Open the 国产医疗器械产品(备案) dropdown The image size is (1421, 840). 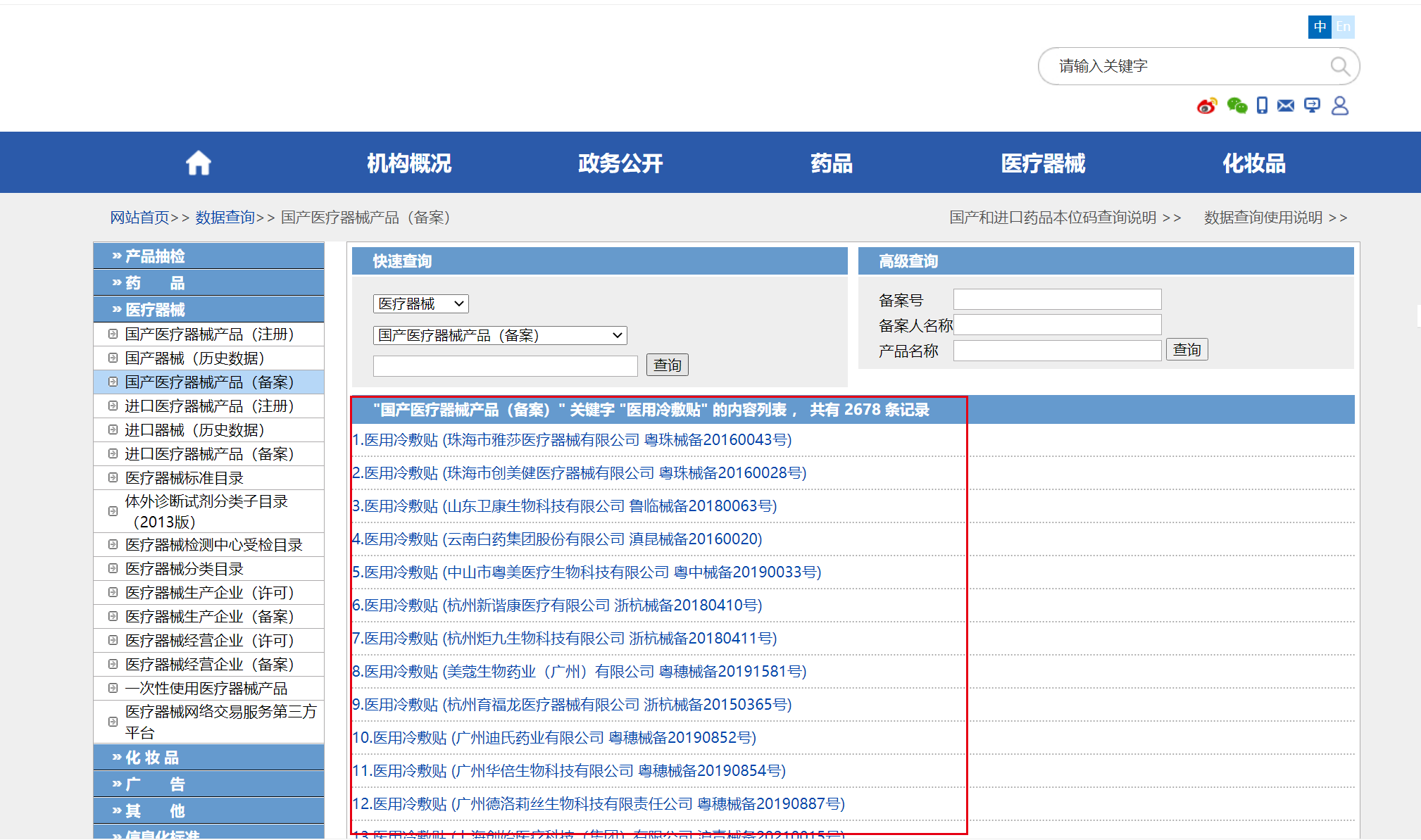(x=500, y=335)
